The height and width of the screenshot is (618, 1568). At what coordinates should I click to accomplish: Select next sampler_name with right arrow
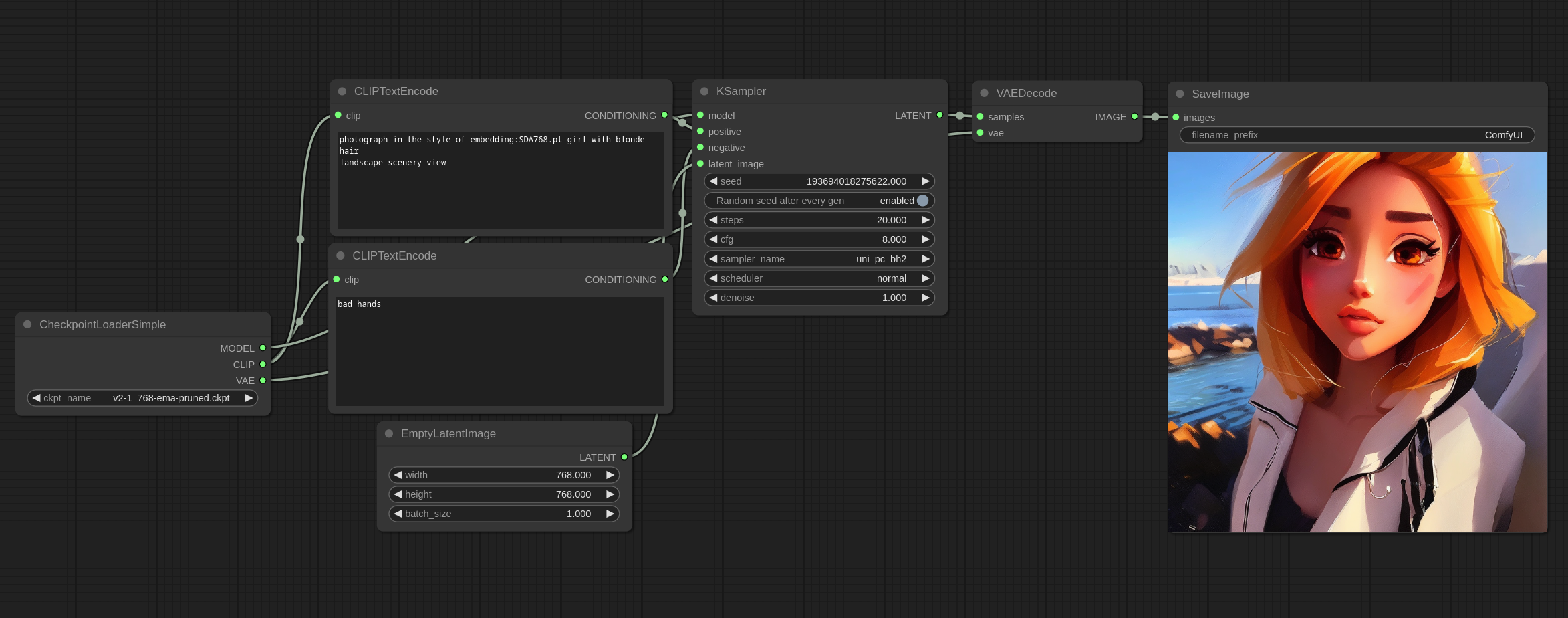[926, 259]
